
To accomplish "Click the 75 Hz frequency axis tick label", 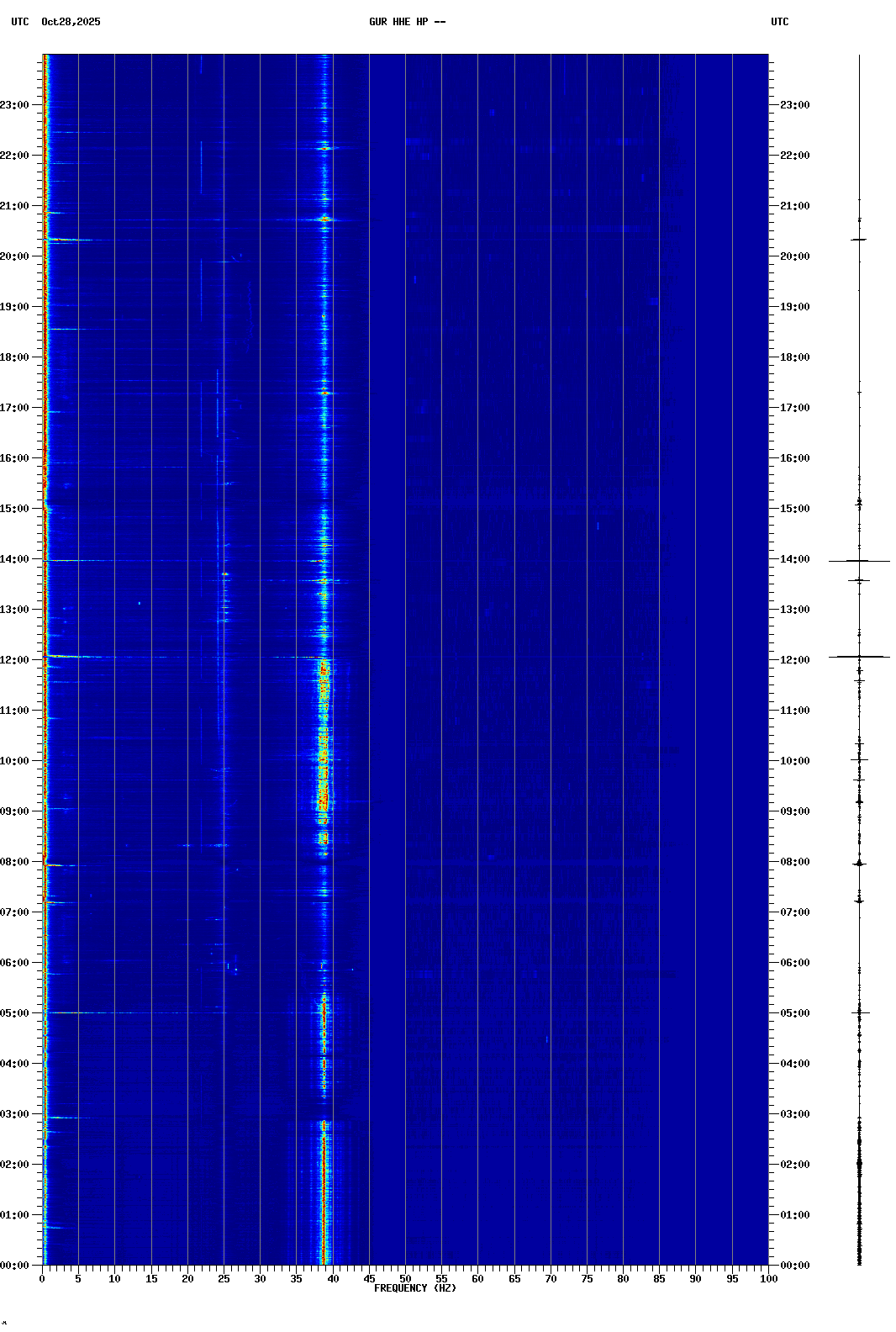I will click(x=587, y=1279).
